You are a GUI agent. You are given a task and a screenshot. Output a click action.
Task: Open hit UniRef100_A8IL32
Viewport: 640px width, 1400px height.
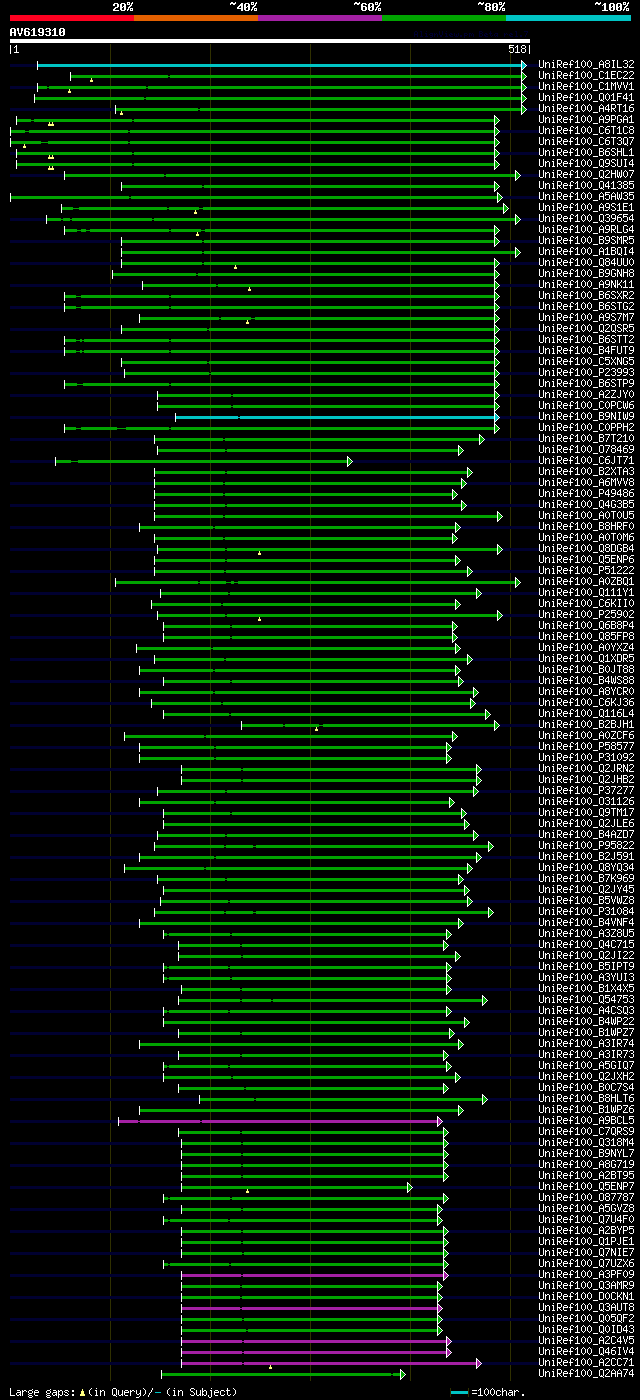pos(586,65)
